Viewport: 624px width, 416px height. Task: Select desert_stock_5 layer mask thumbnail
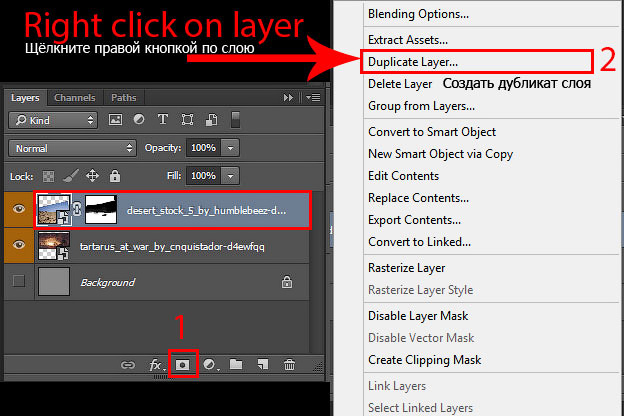point(101,209)
